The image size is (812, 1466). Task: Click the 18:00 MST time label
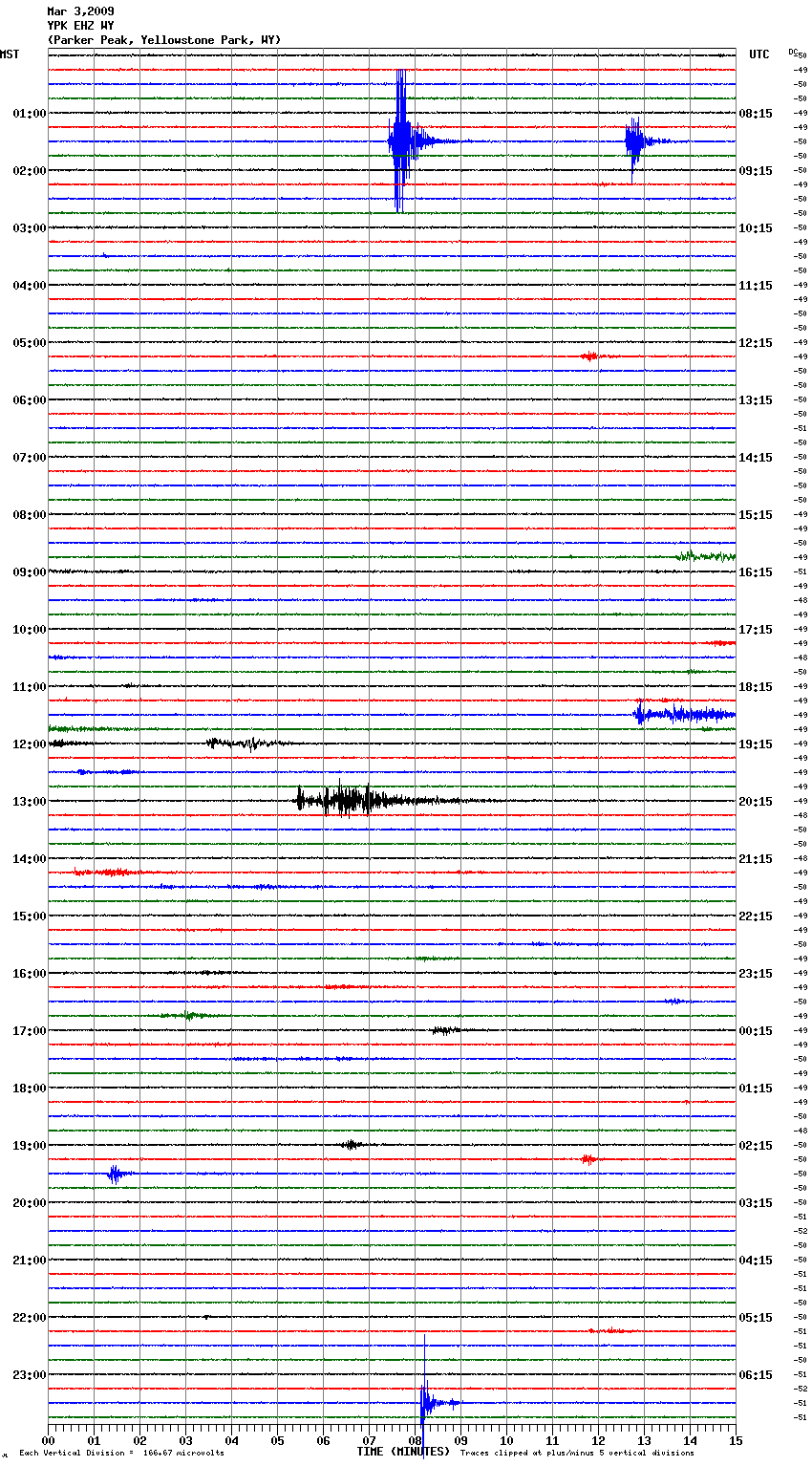click(x=30, y=1089)
